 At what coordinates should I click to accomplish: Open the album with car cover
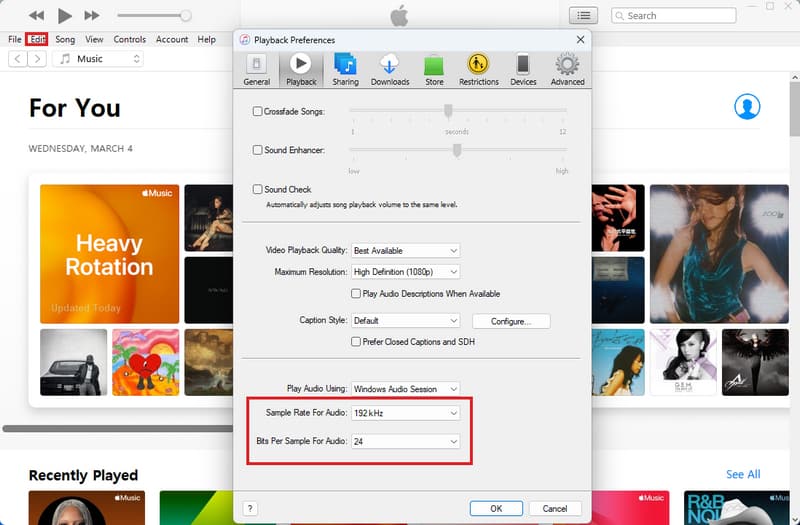tap(73, 362)
